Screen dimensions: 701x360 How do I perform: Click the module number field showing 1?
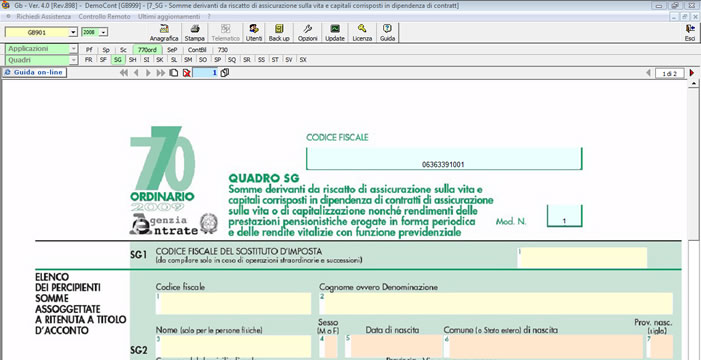coord(206,73)
